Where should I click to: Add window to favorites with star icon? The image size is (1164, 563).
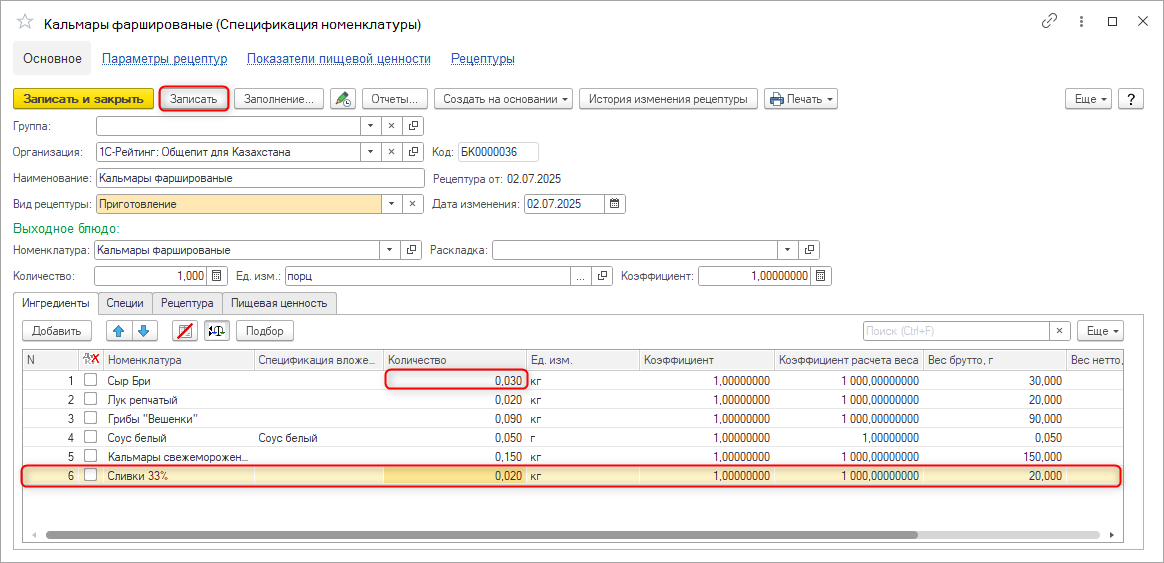(x=24, y=22)
